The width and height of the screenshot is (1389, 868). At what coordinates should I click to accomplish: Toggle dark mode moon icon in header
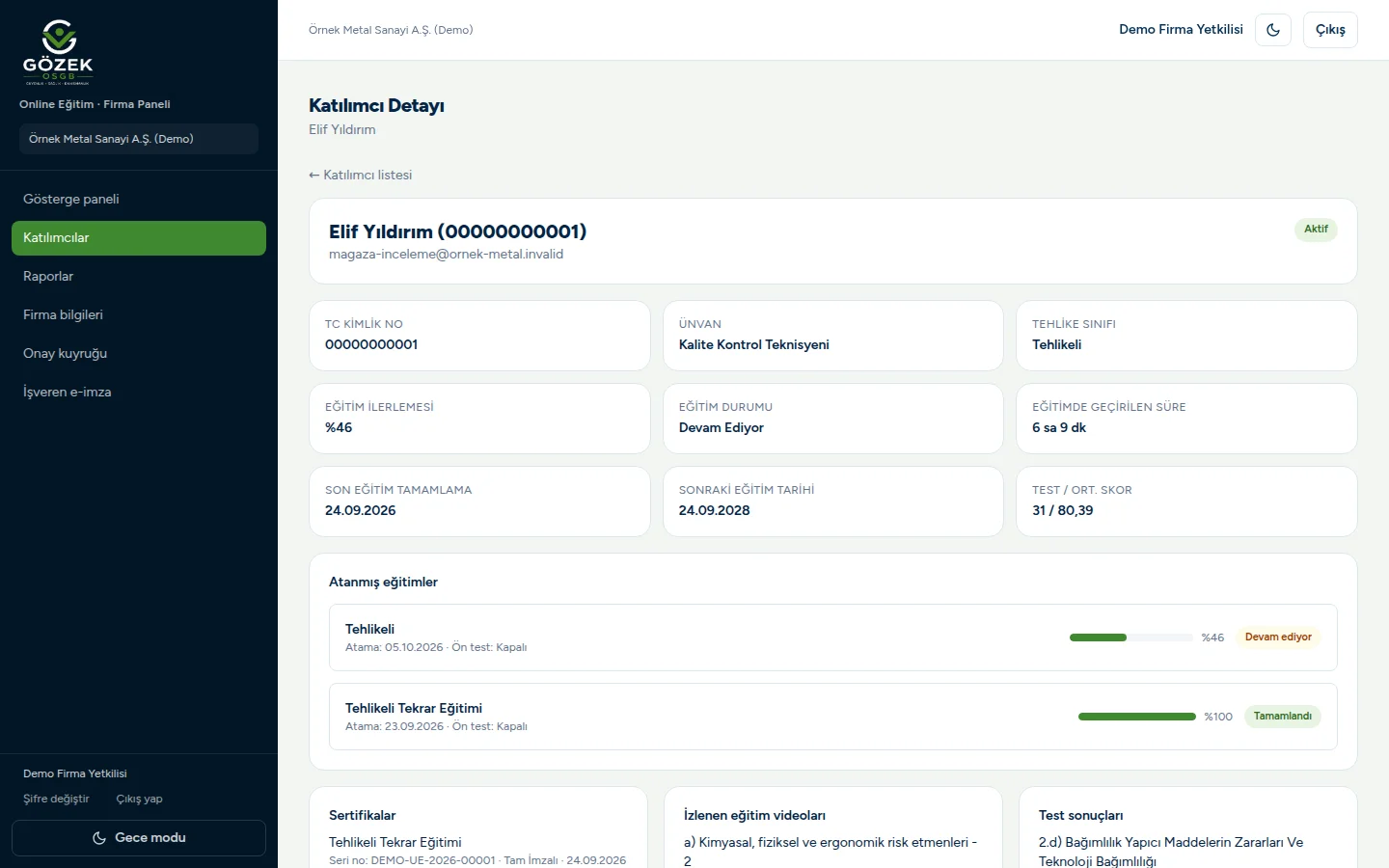1273,30
